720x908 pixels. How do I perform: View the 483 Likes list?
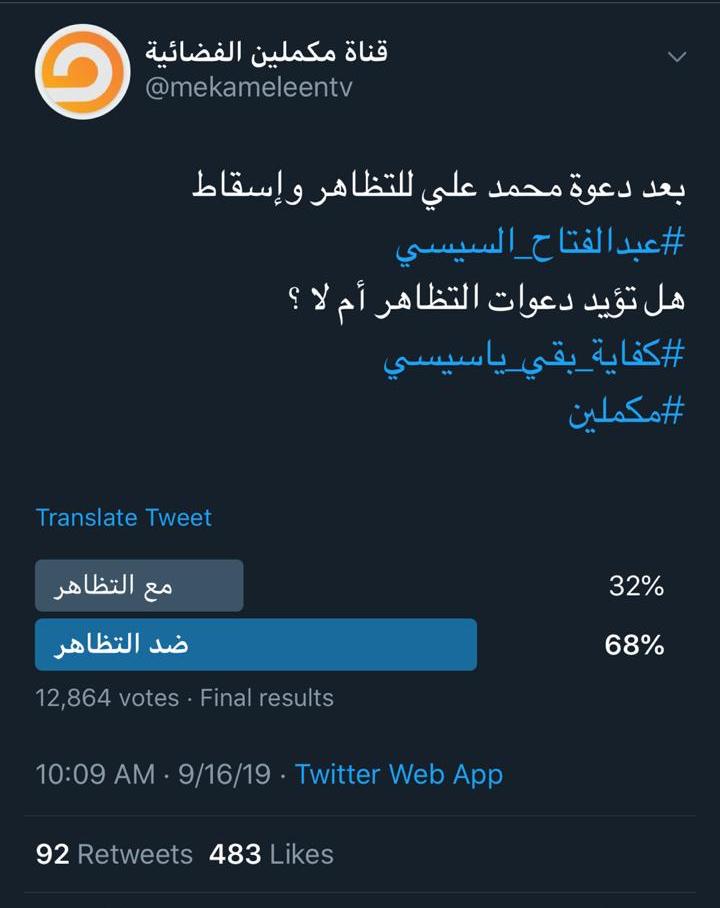click(271, 854)
